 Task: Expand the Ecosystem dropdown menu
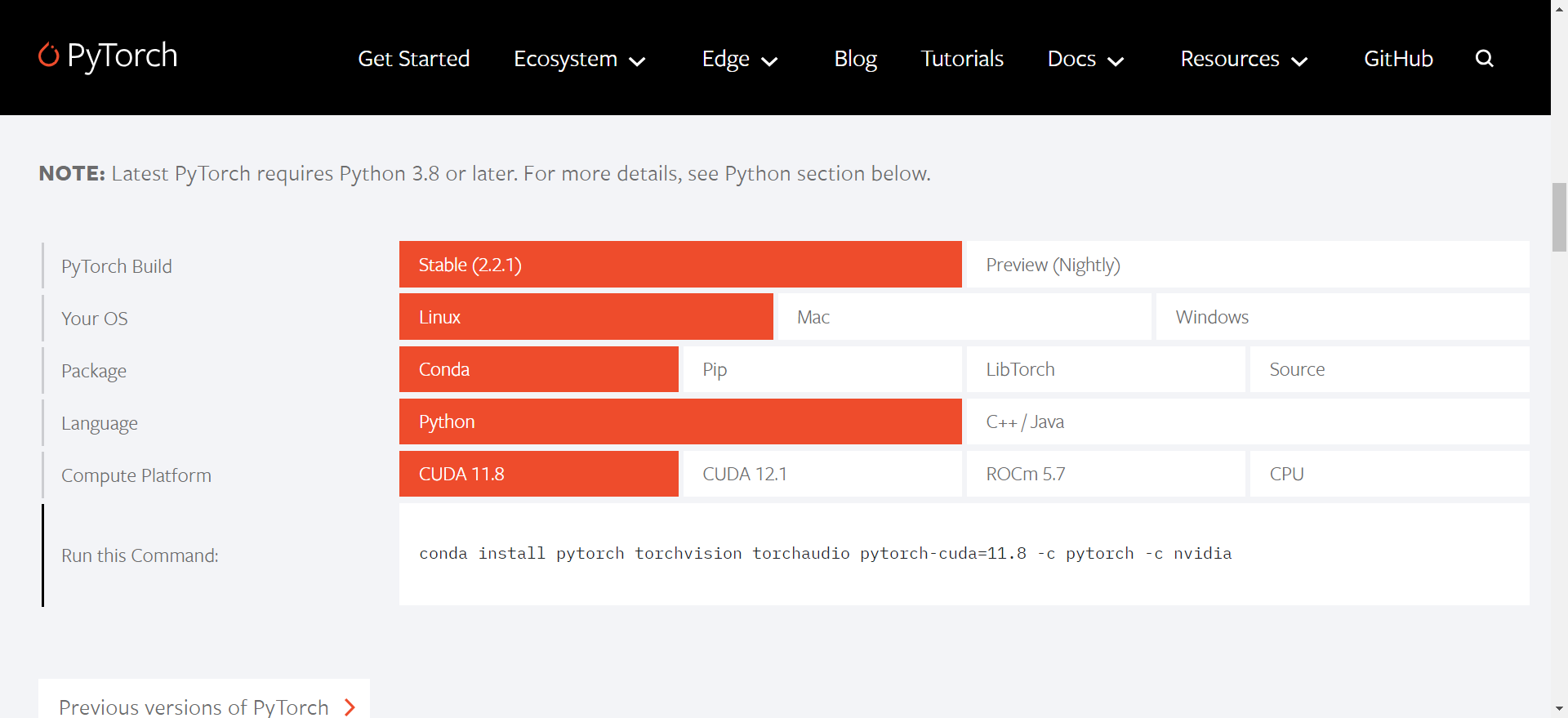tap(580, 59)
